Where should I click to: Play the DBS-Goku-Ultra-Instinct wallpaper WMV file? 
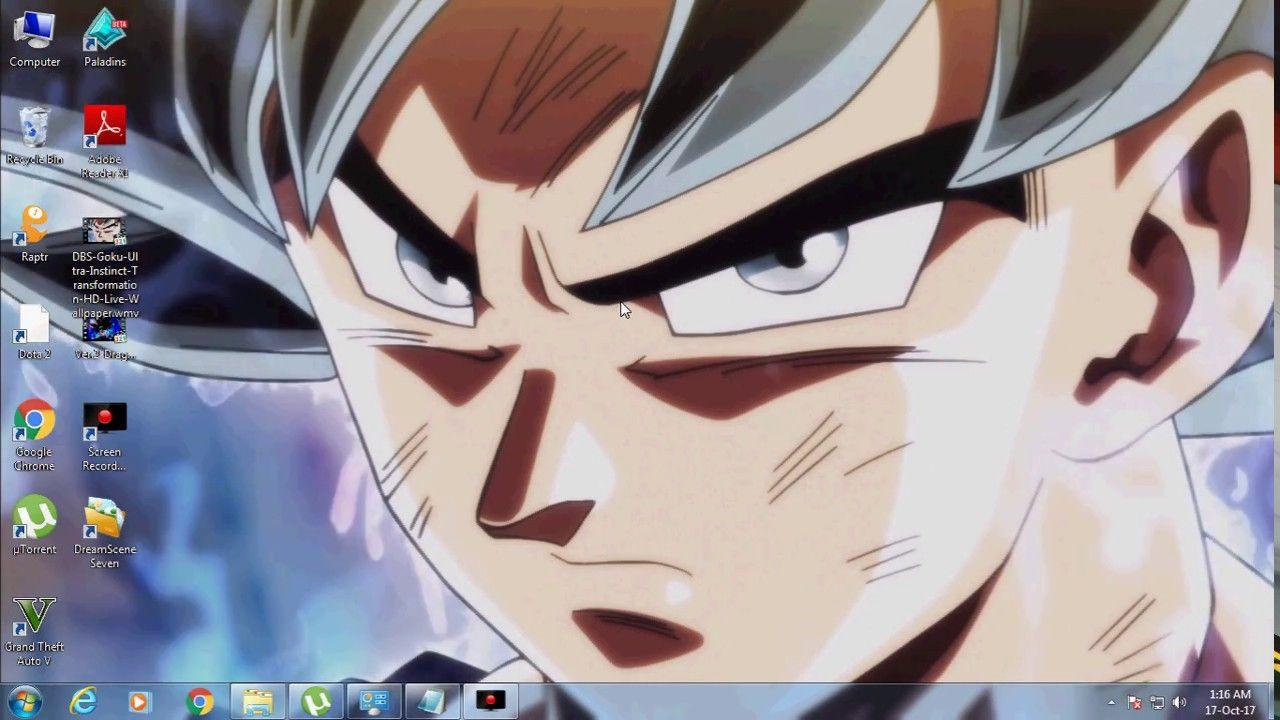[x=104, y=228]
